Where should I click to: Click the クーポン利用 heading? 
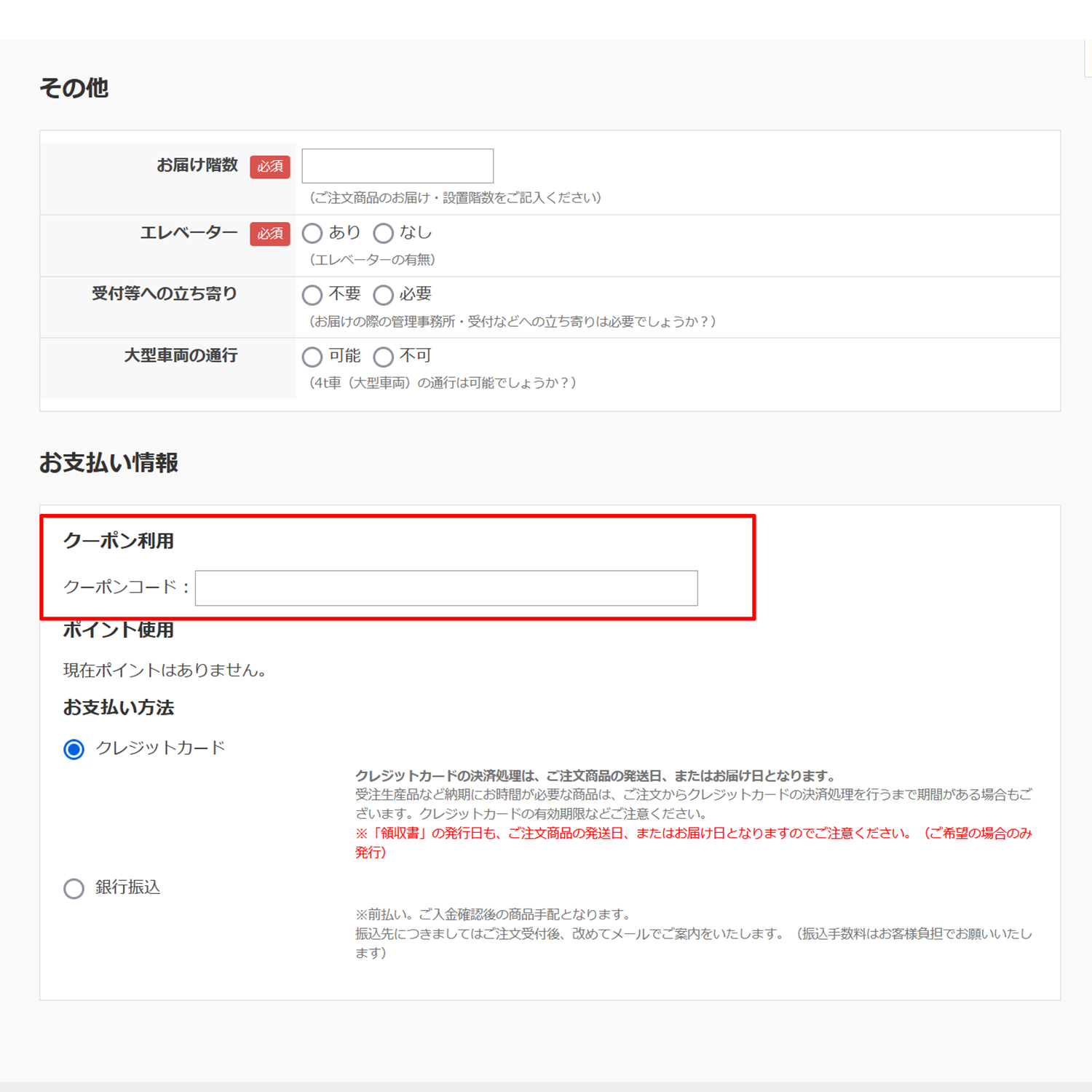[119, 541]
